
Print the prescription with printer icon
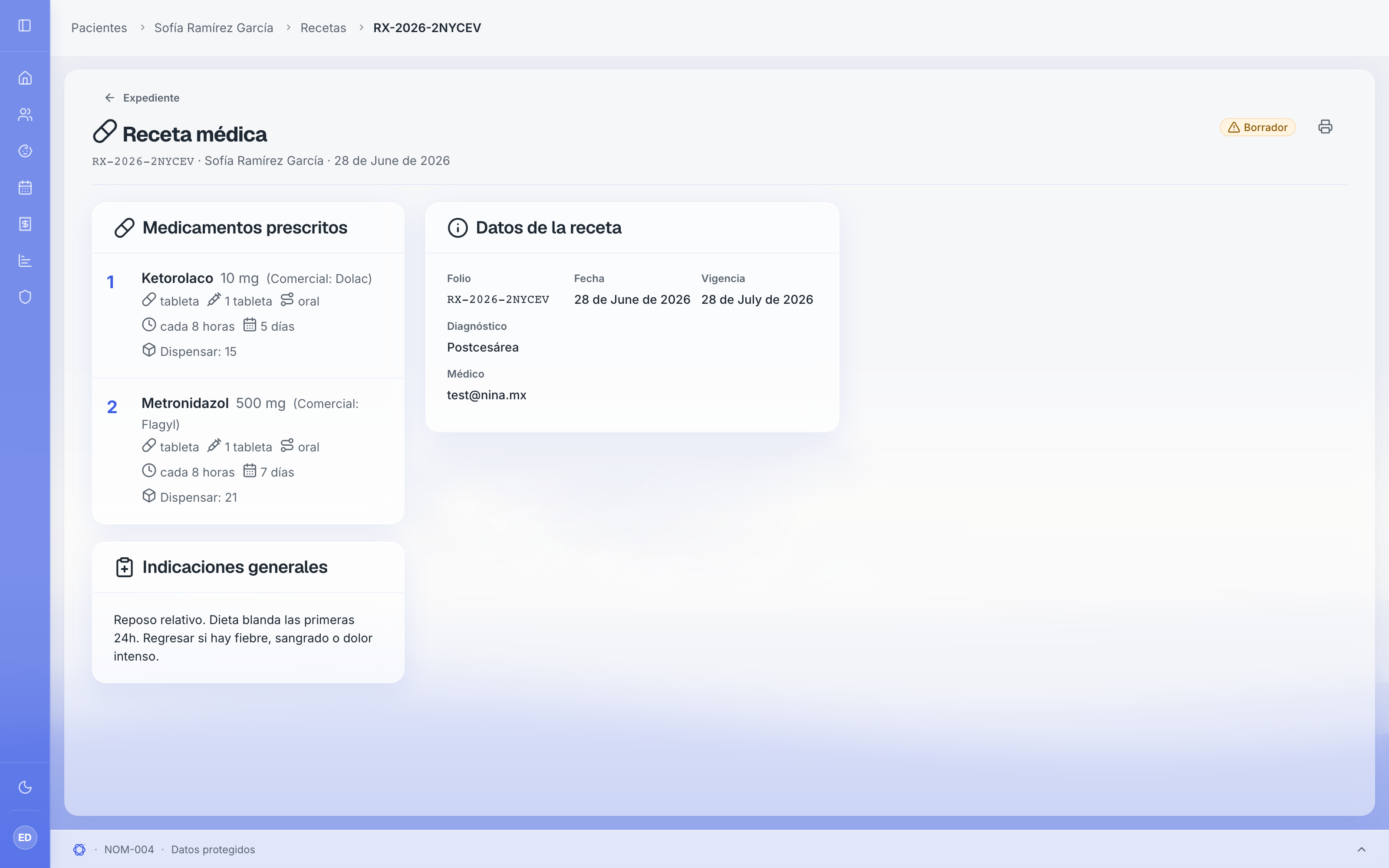(x=1325, y=127)
